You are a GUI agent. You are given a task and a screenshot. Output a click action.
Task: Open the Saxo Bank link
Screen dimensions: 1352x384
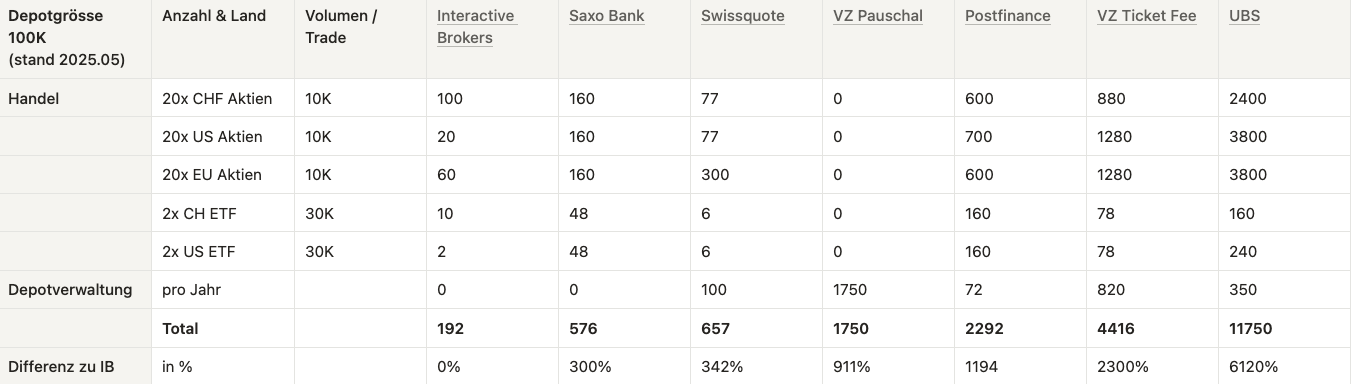click(x=607, y=16)
